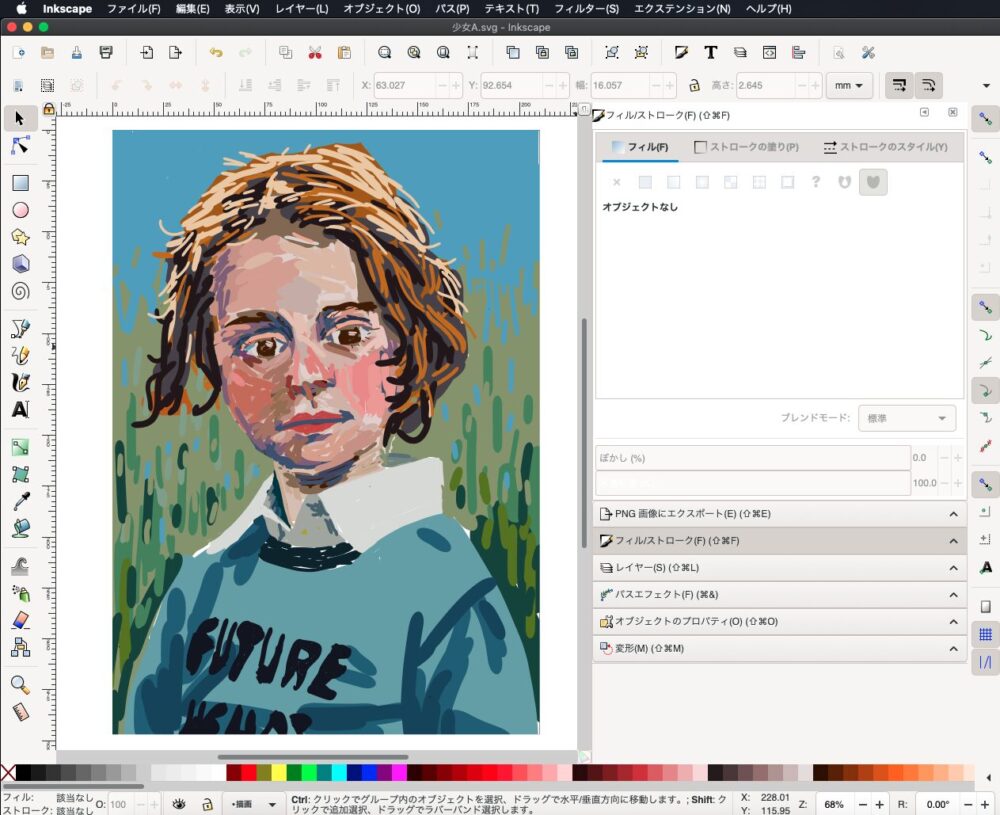Image resolution: width=1000 pixels, height=815 pixels.
Task: Open the mm units dropdown
Action: (848, 86)
